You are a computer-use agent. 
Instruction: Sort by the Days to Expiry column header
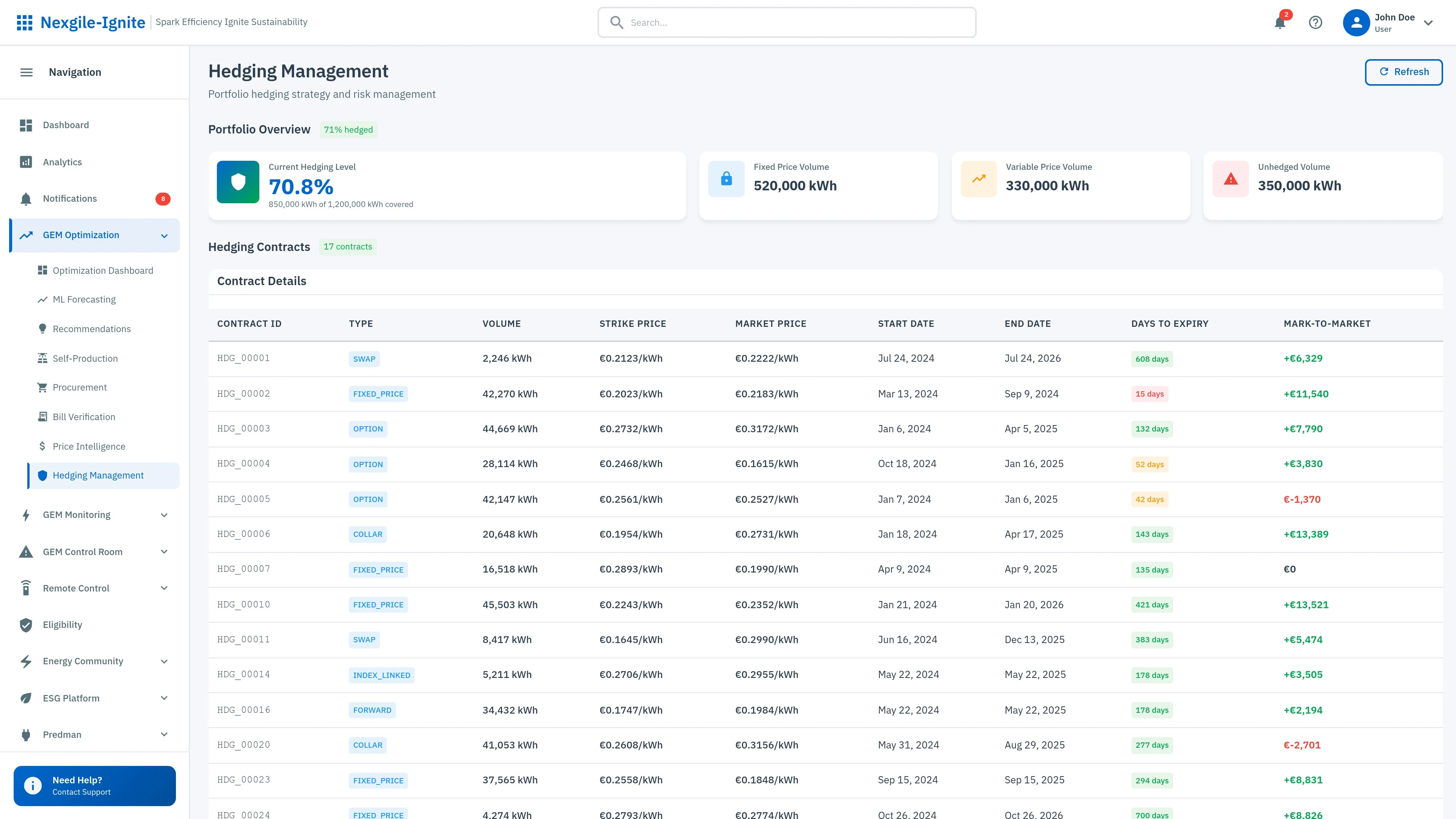coord(1169,324)
